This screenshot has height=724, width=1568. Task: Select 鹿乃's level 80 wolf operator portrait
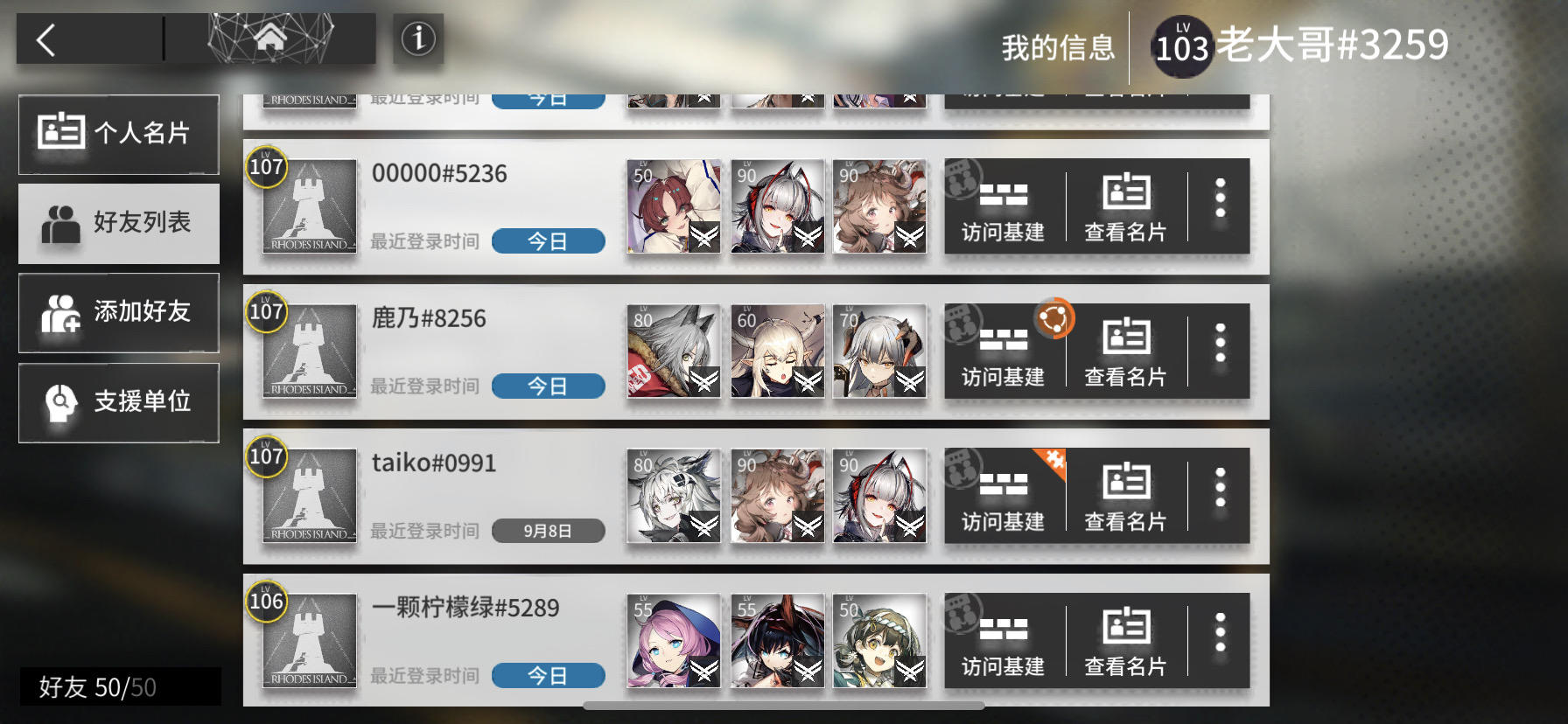[x=674, y=351]
